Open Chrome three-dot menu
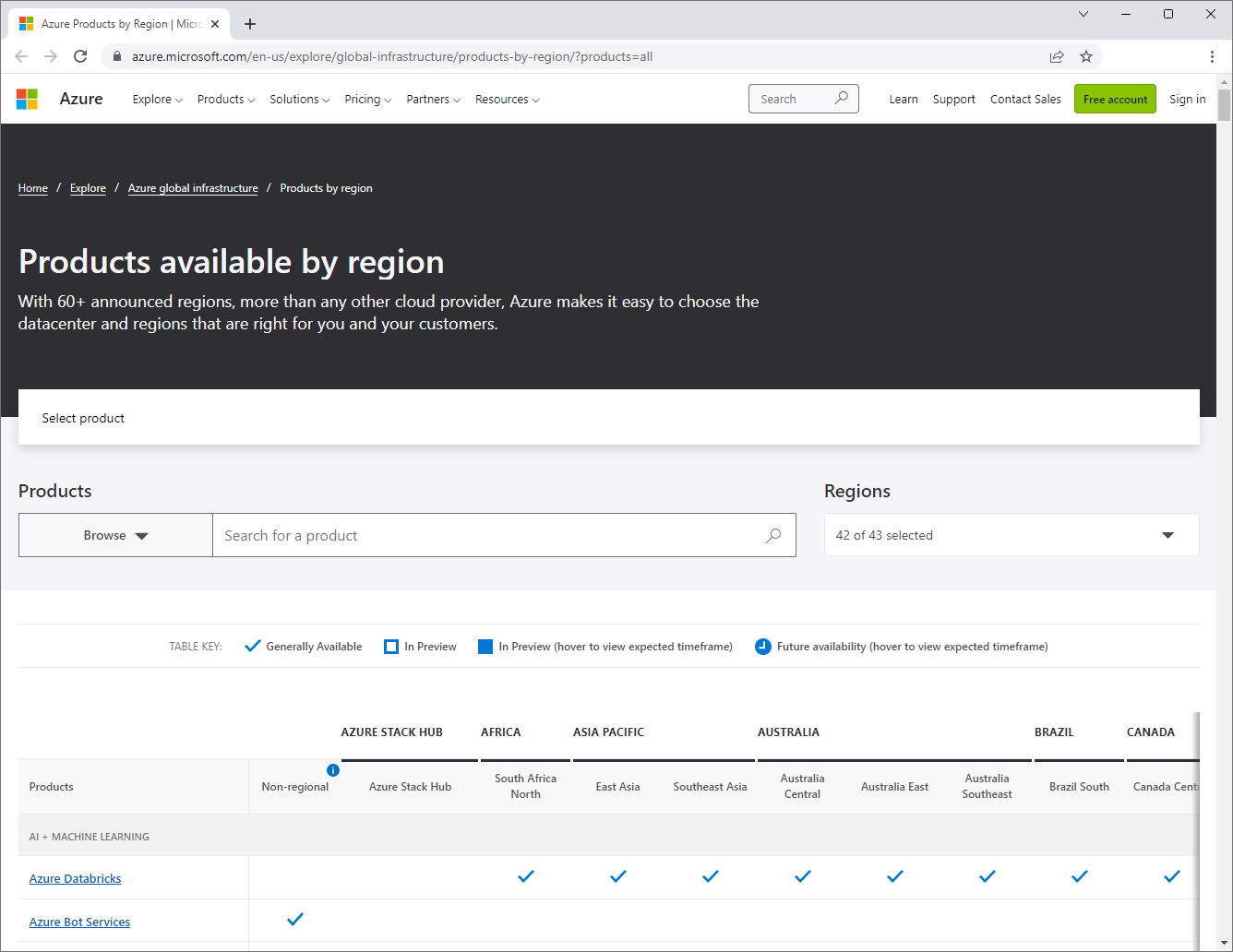Screen dimensions: 1233x952 pyautogui.click(x=1212, y=56)
